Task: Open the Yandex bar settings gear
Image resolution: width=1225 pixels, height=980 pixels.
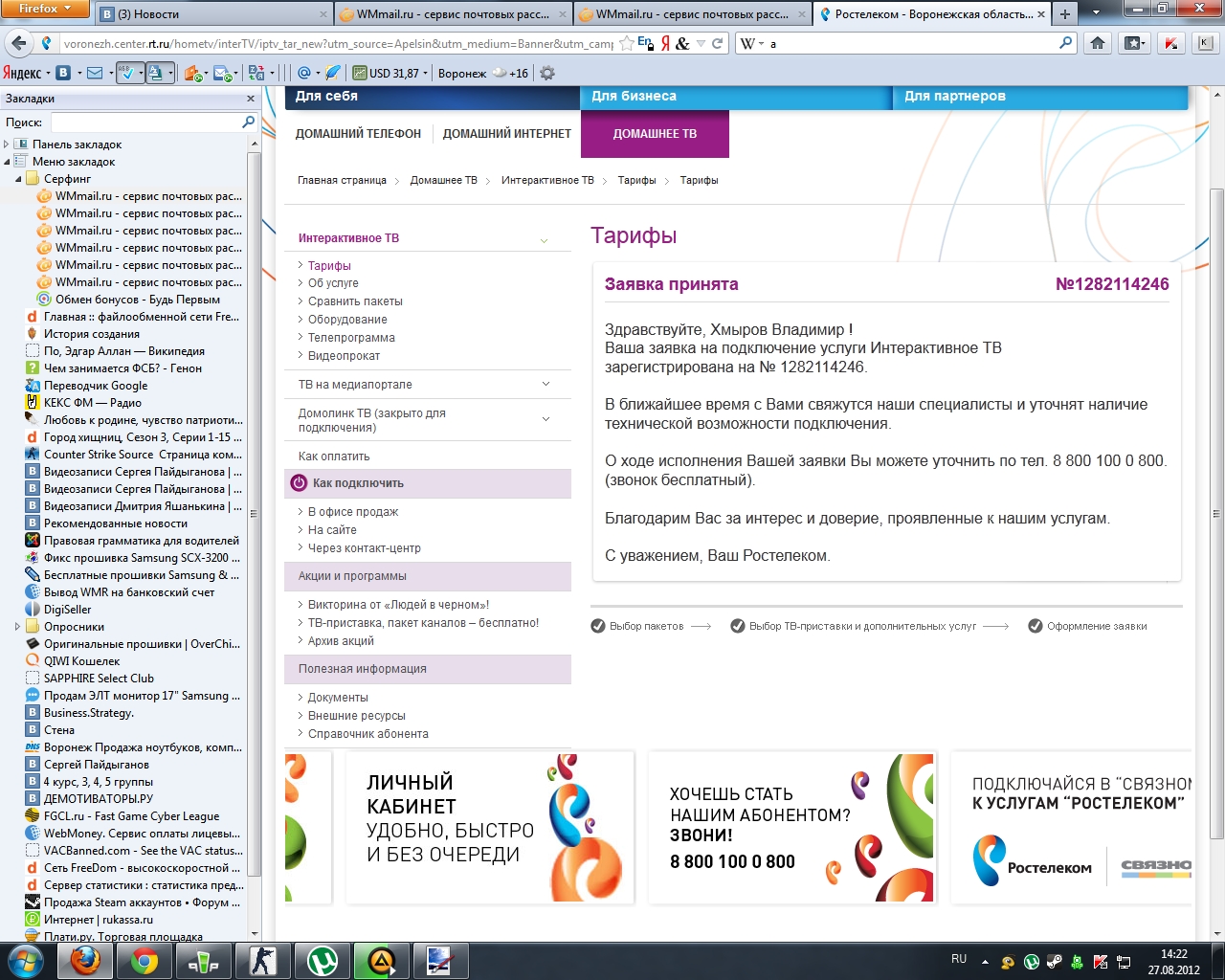Action: (547, 73)
